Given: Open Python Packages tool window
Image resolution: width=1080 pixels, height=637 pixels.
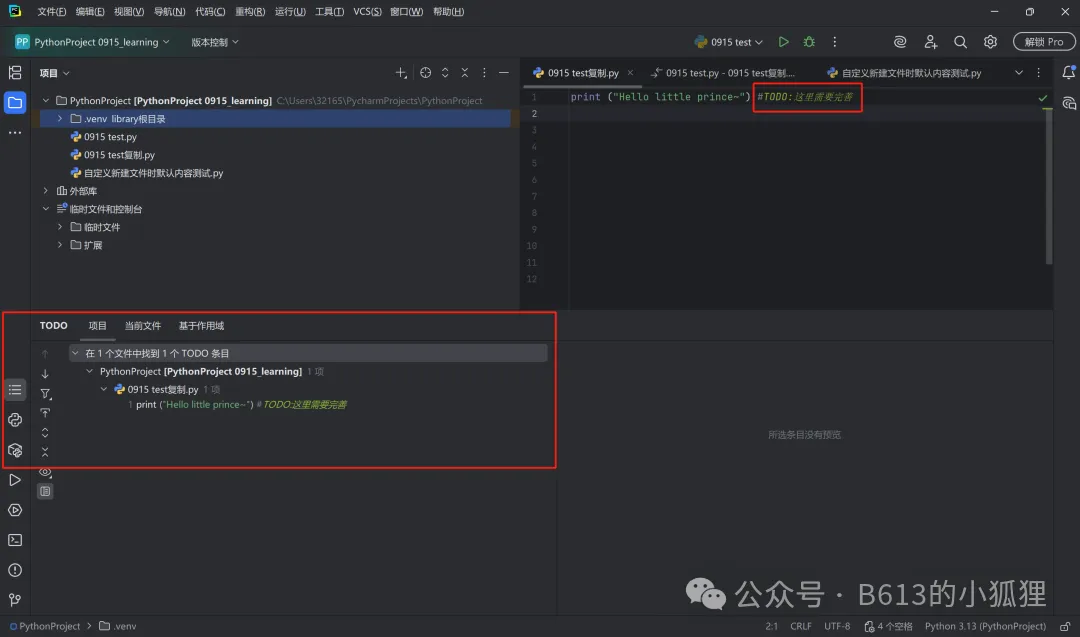Looking at the screenshot, I should (x=14, y=450).
